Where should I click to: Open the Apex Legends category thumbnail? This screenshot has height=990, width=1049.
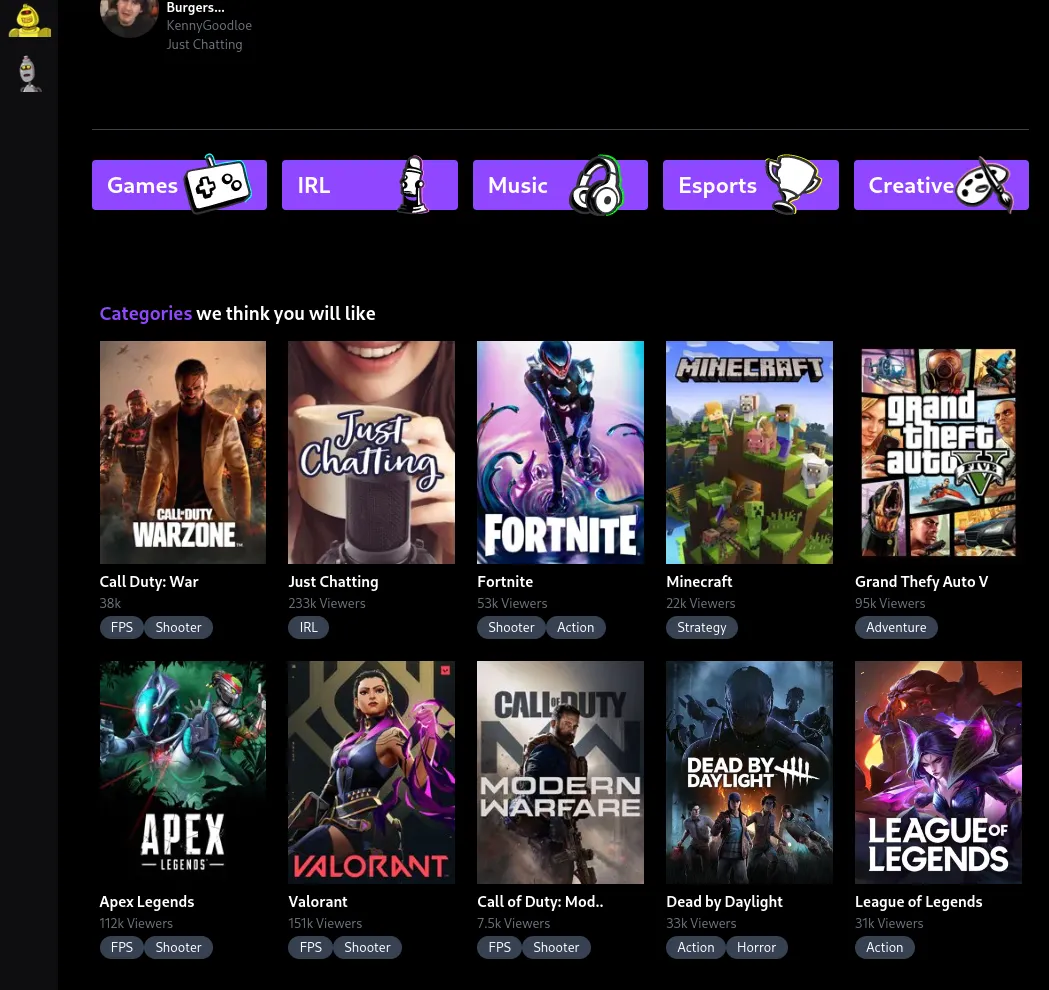click(x=182, y=772)
